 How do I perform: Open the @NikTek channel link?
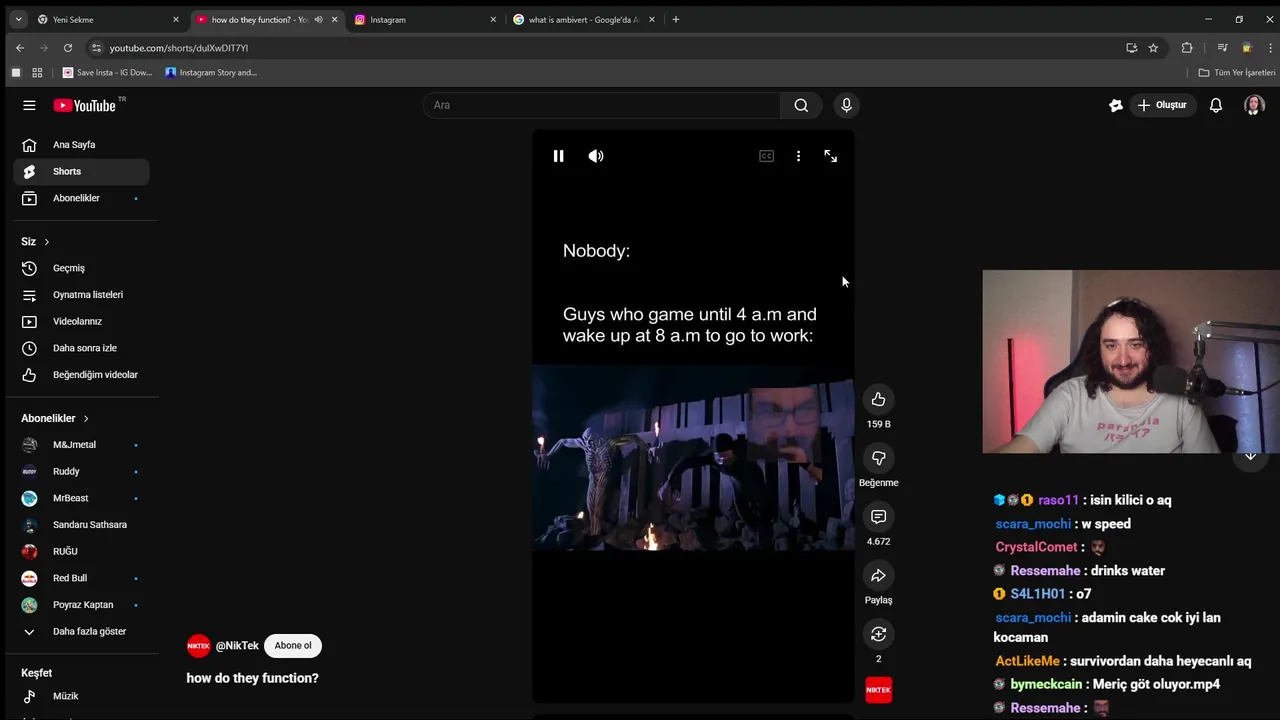[237, 646]
